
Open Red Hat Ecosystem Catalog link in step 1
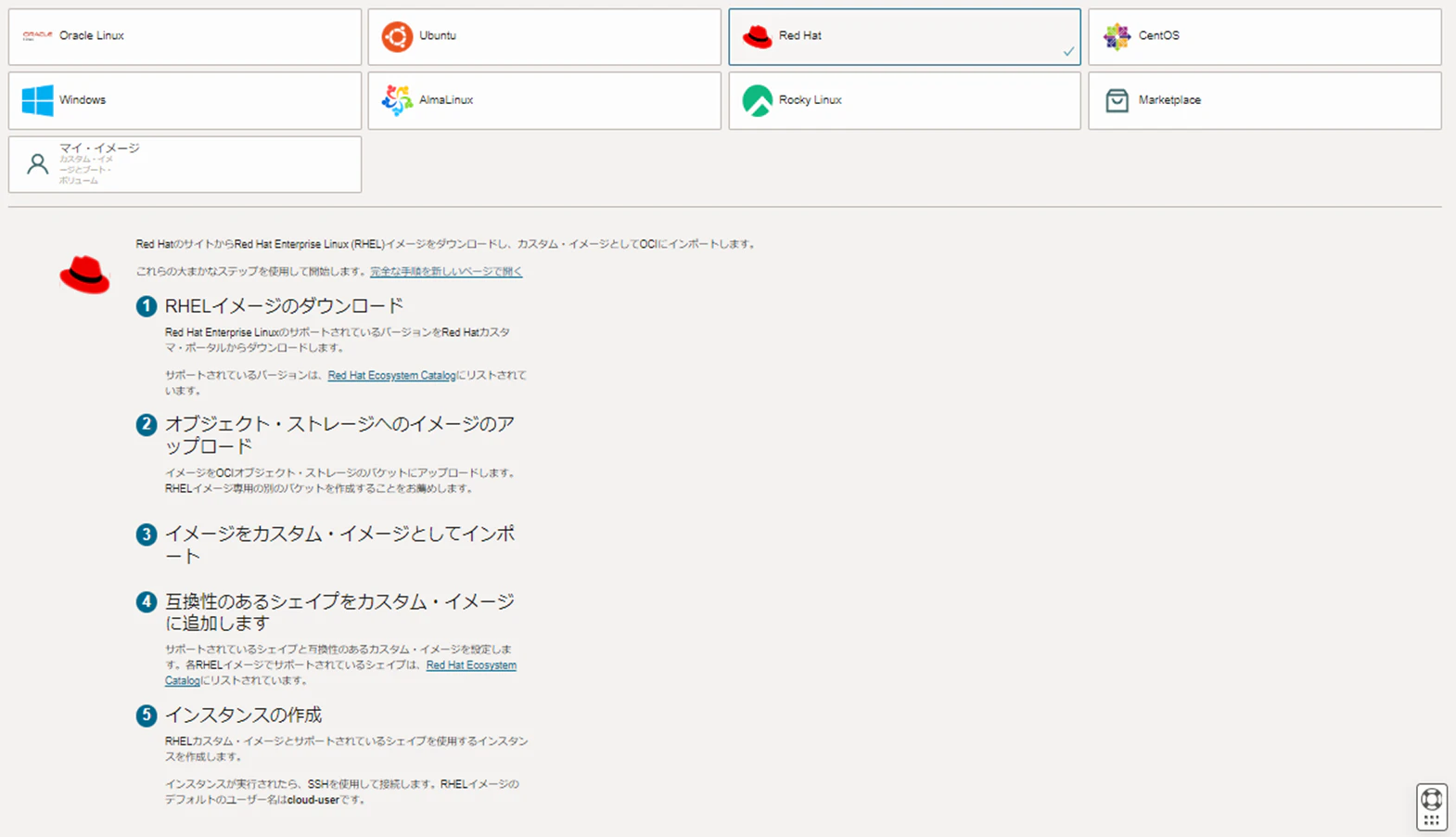pos(391,376)
